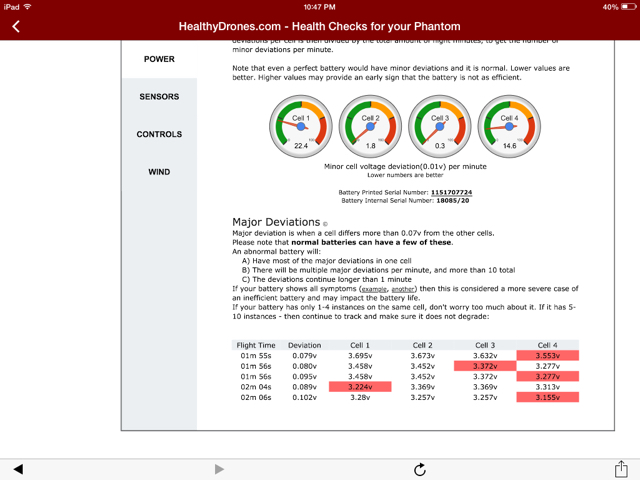Click flight time 01m 55s
This screenshot has width=640, height=480.
coord(256,356)
